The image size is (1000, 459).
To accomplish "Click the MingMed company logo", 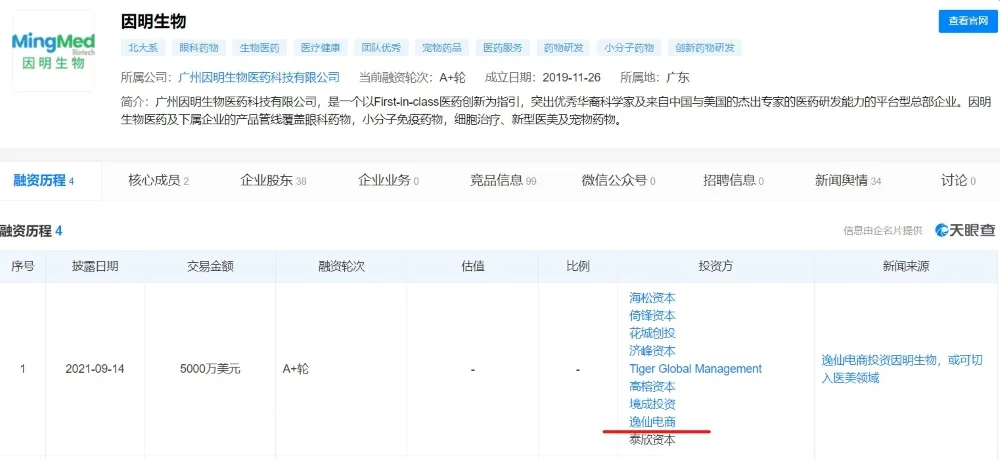I will click(x=54, y=51).
